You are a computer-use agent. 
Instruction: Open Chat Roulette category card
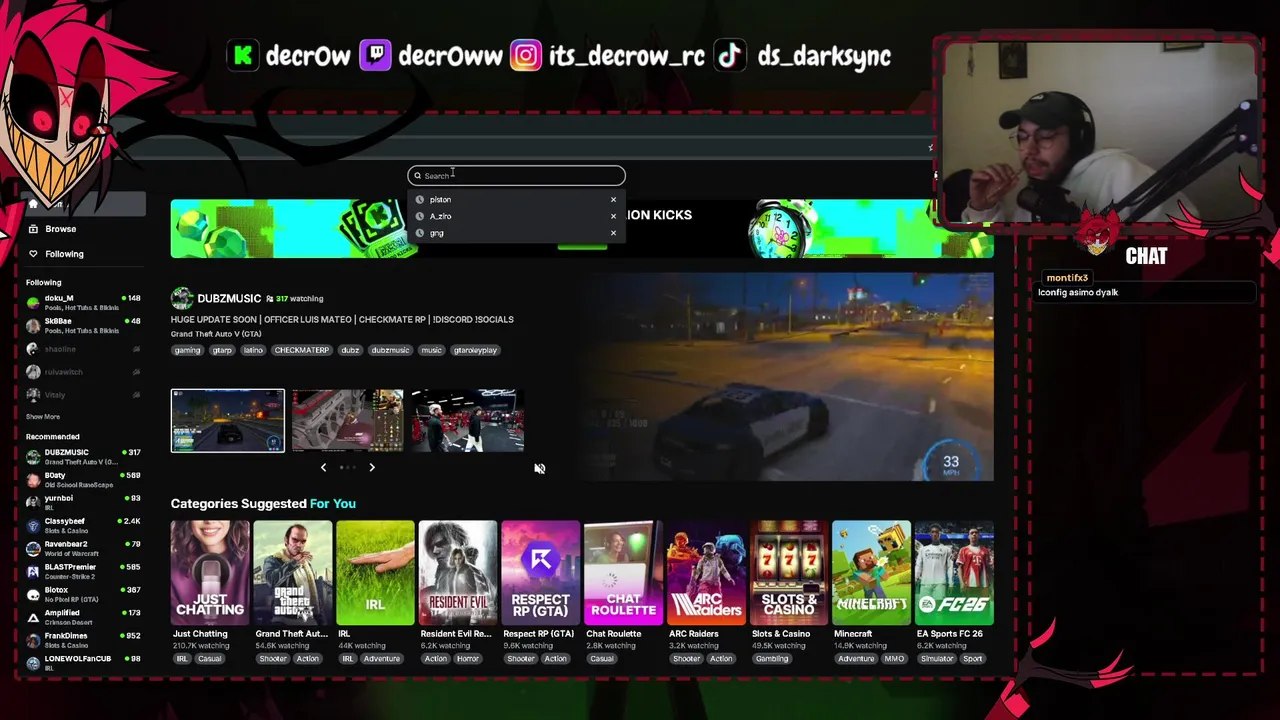[x=623, y=572]
